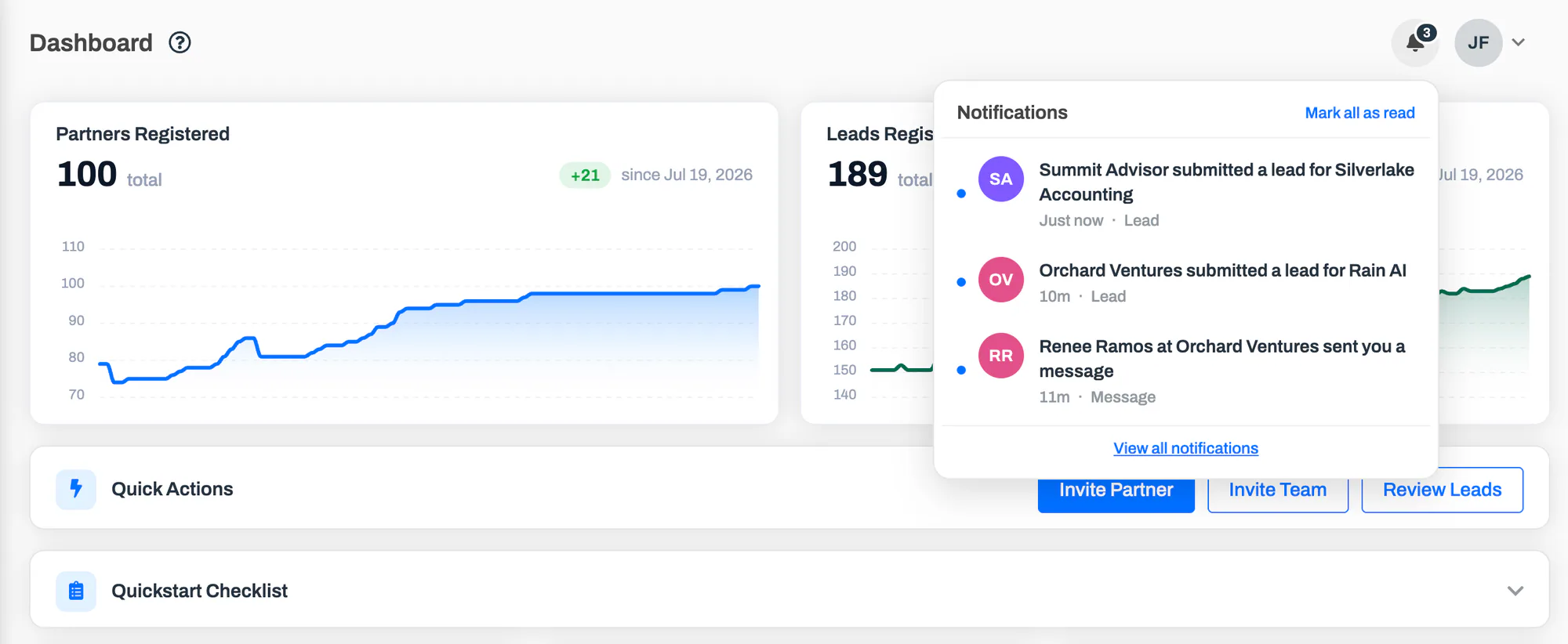Screen dimensions: 1568x644
Task: Click the Dashboard page title
Action: click(x=91, y=42)
